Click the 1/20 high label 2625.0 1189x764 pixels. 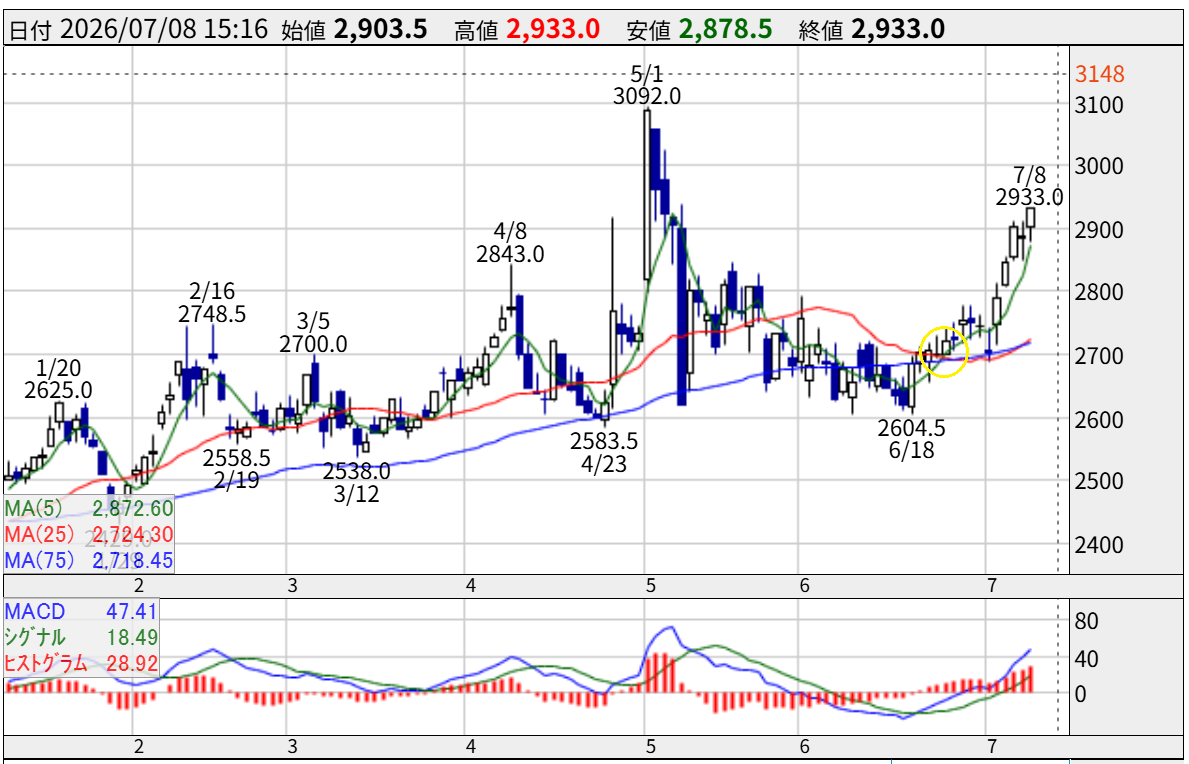58,391
